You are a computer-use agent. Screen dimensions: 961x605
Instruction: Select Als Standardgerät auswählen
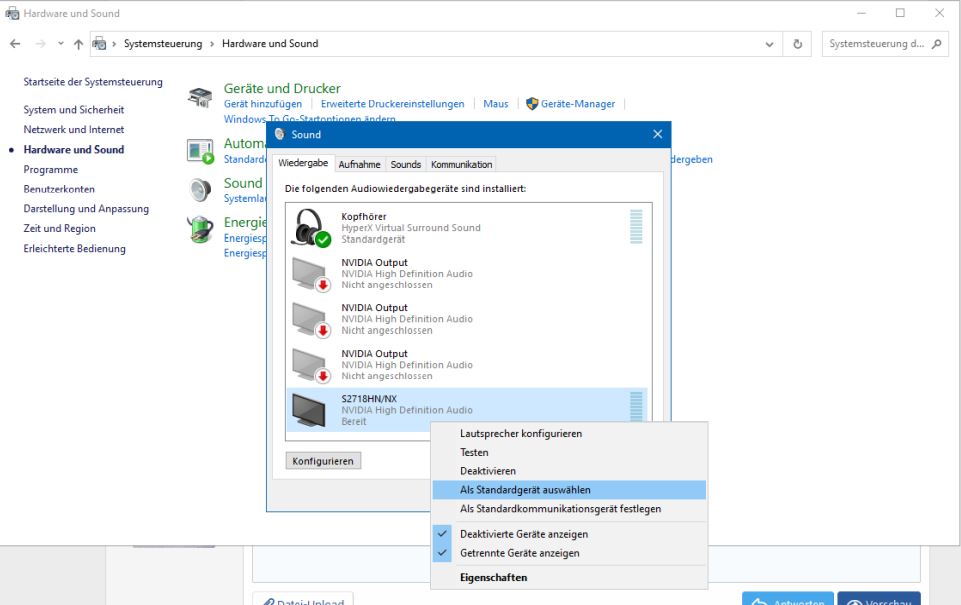(x=569, y=490)
